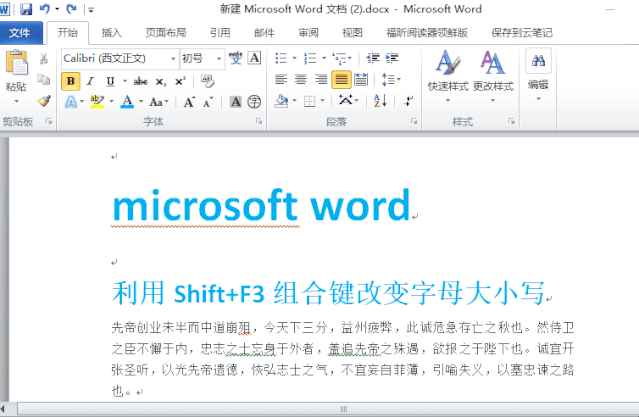The width and height of the screenshot is (639, 417).
Task: Open borders dropdown arrow
Action: pyautogui.click(x=323, y=101)
